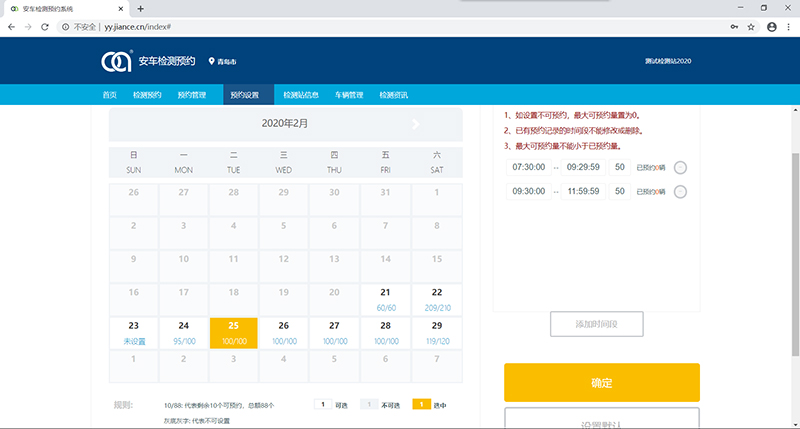Click grayed January 31 cell
Screen dimensions: 800x429
click(x=386, y=199)
